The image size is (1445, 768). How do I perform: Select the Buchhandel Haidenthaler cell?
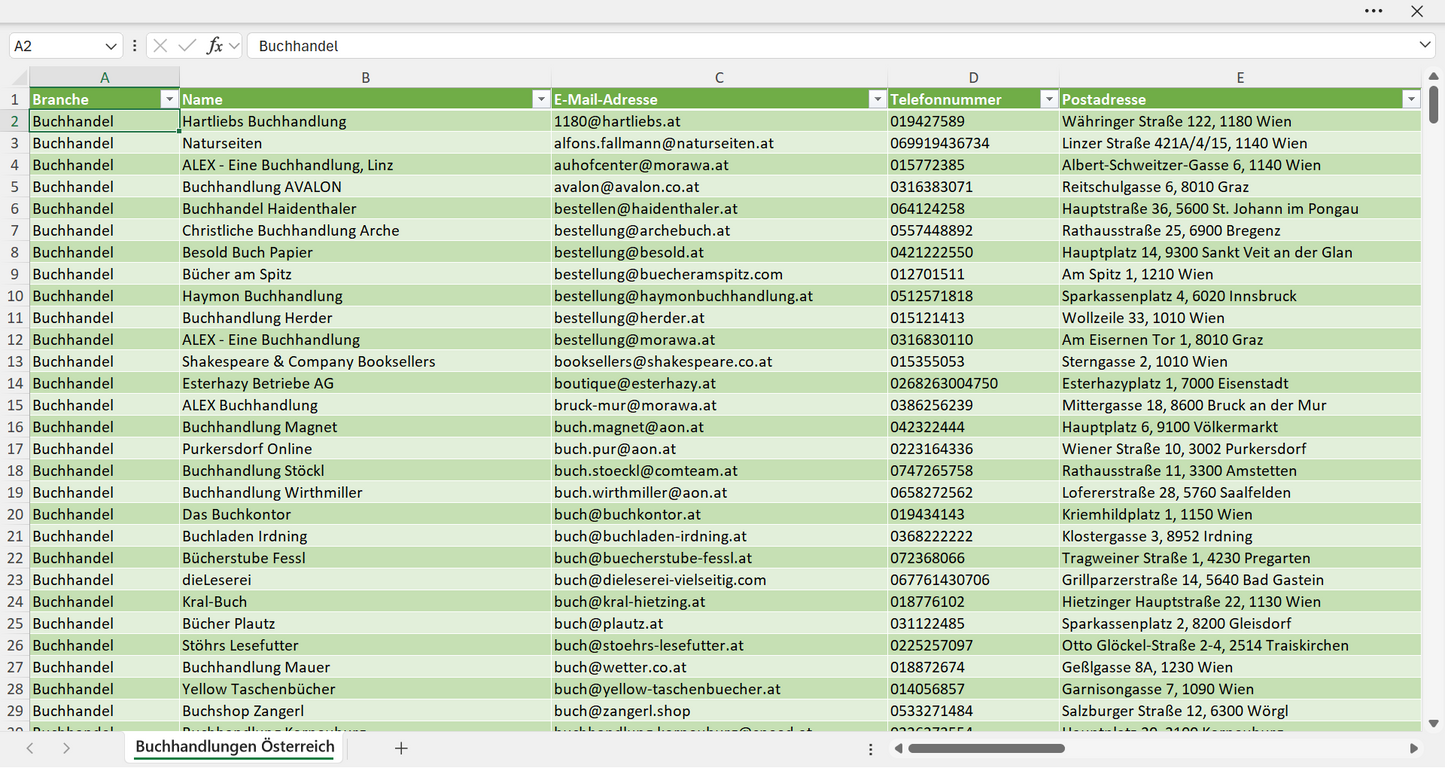[366, 209]
